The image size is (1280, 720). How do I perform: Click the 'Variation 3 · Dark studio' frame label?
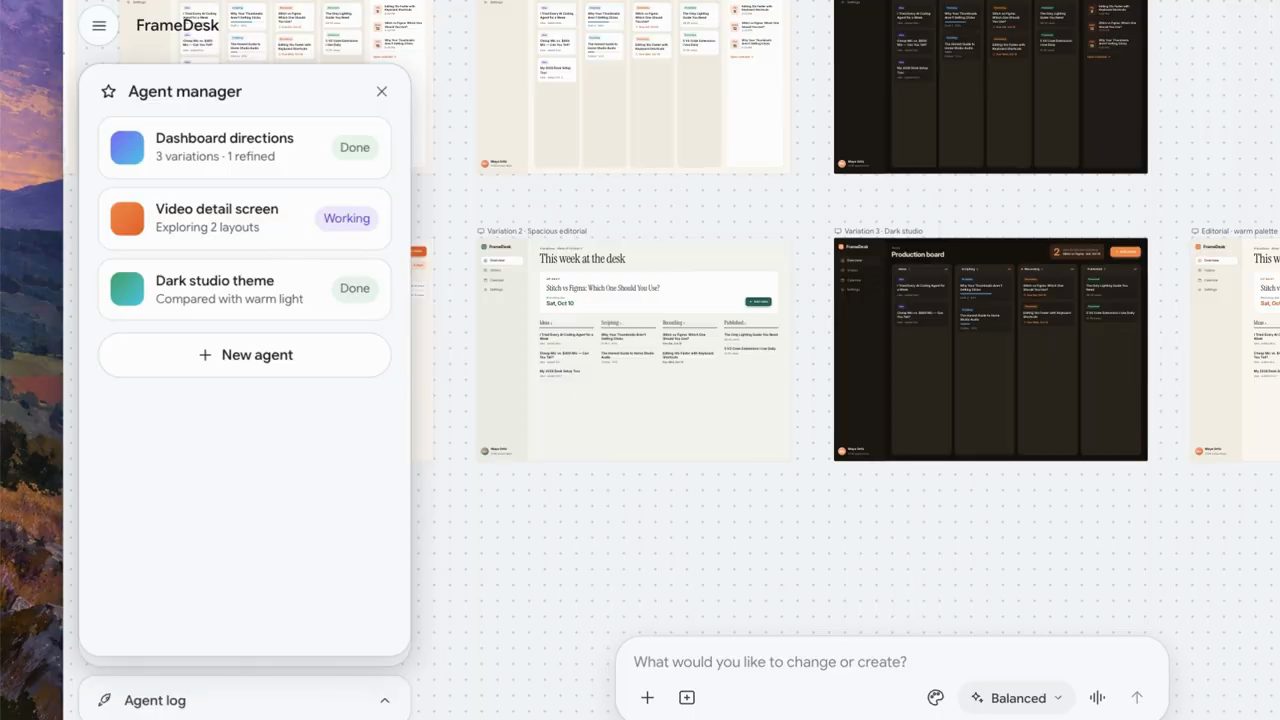pyautogui.click(x=884, y=231)
